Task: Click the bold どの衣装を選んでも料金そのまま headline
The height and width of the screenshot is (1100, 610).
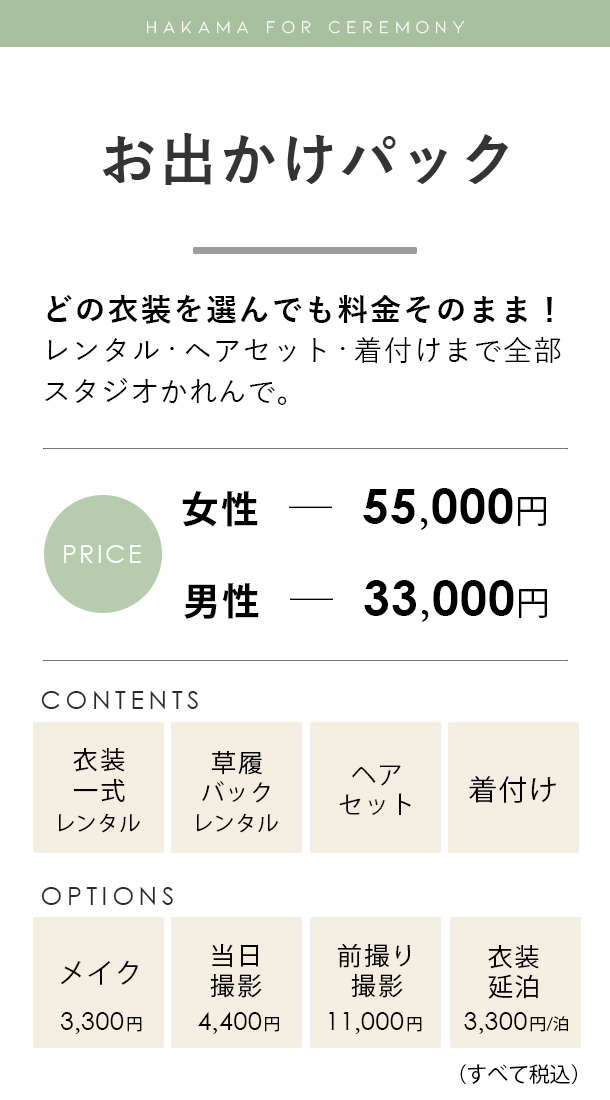Action: [x=301, y=309]
